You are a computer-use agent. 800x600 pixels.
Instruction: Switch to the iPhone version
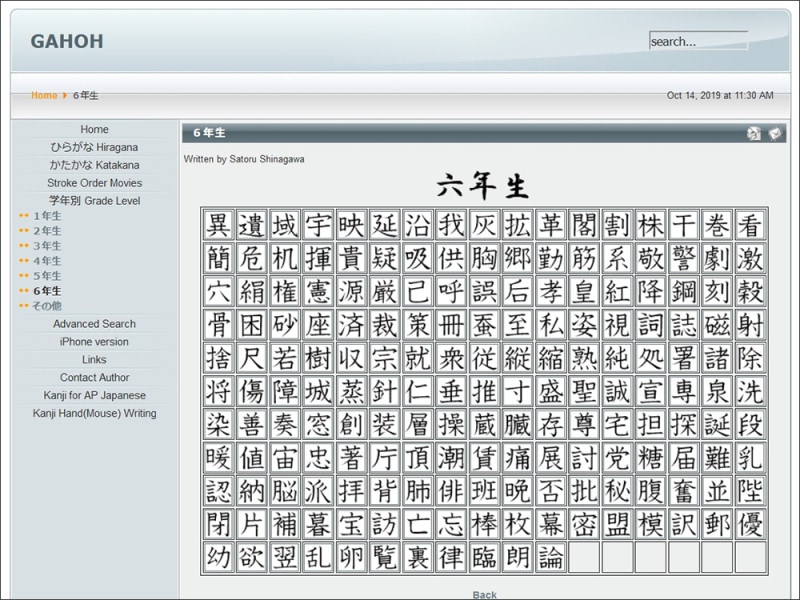(94, 341)
